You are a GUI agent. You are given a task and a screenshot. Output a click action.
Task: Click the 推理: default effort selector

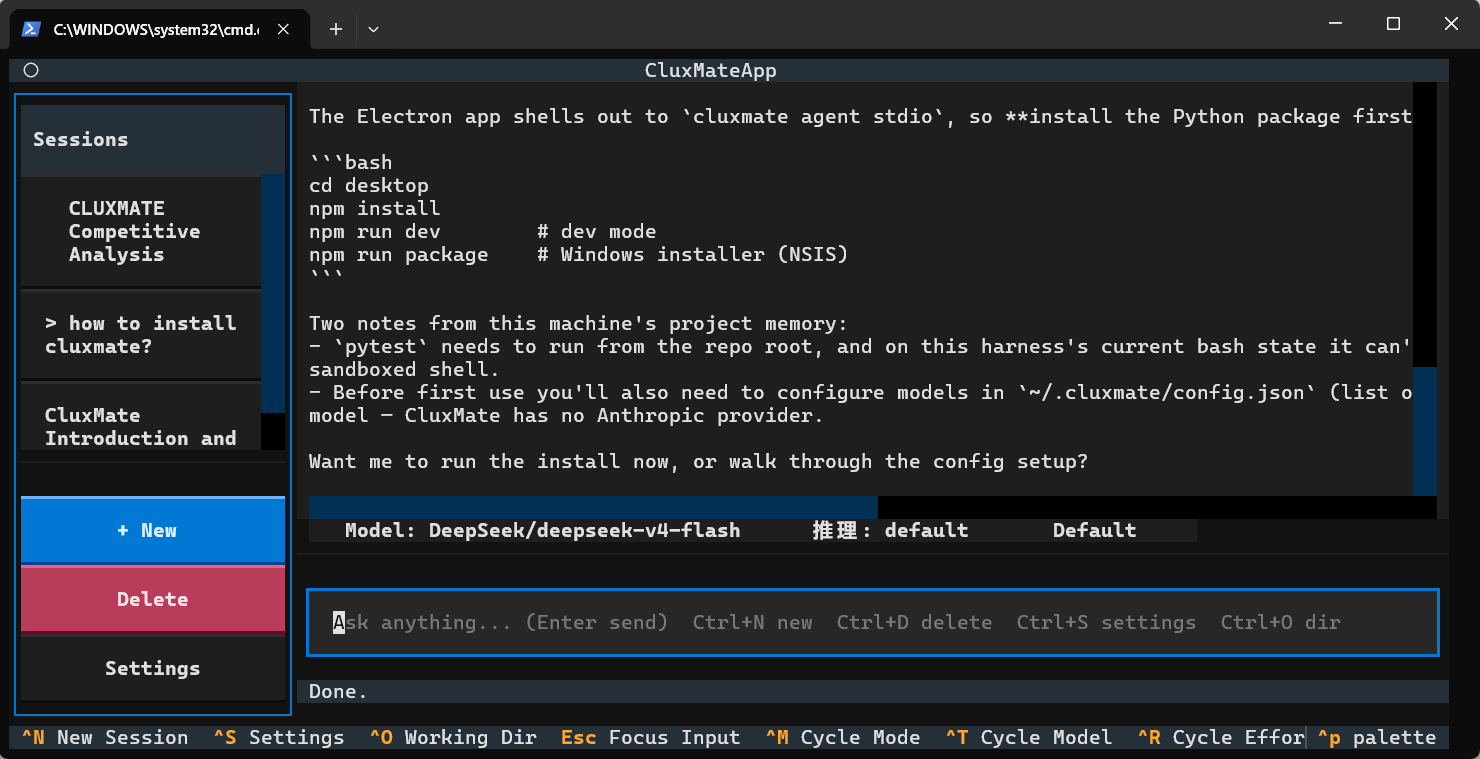tap(890, 530)
